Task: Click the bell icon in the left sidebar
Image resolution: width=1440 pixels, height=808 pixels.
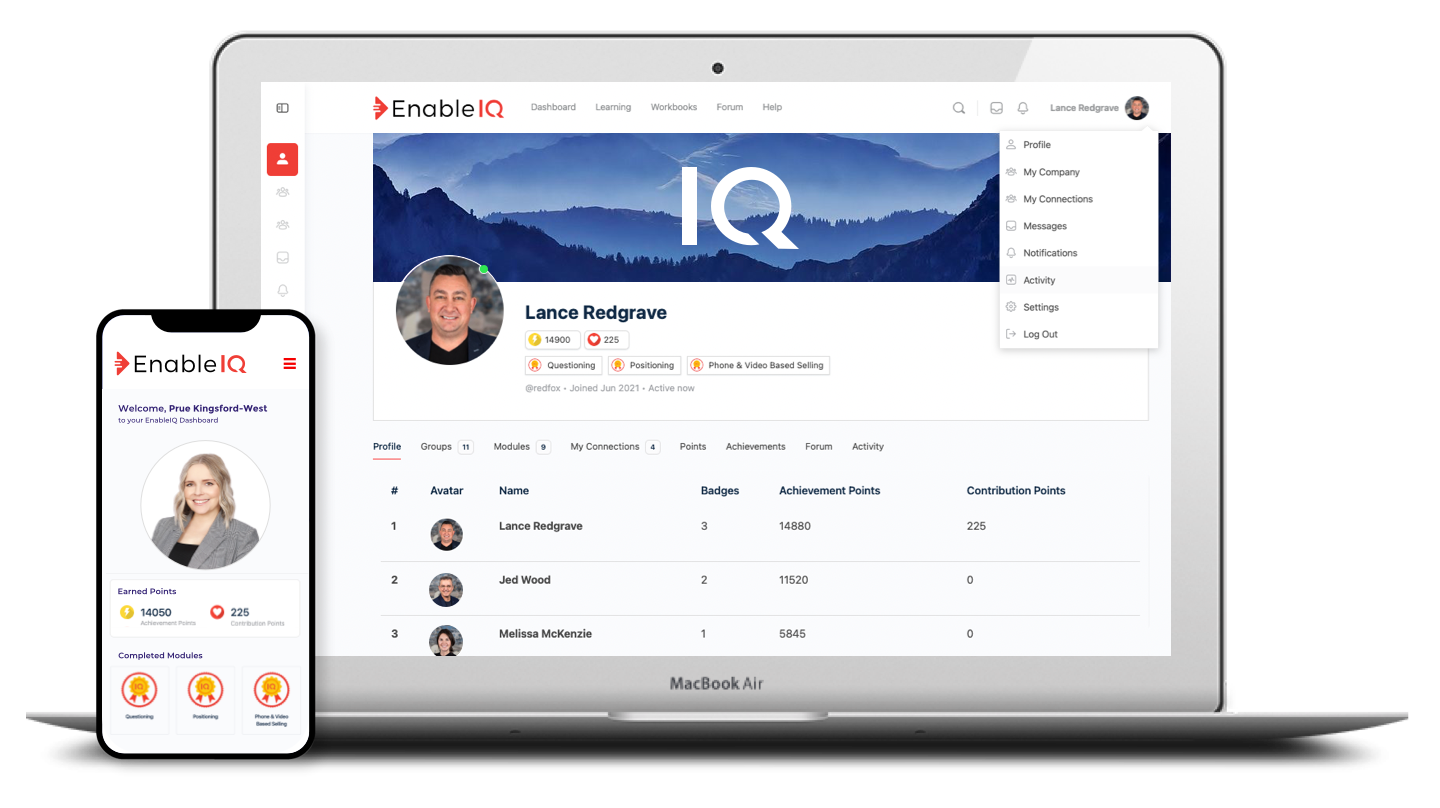Action: (282, 290)
